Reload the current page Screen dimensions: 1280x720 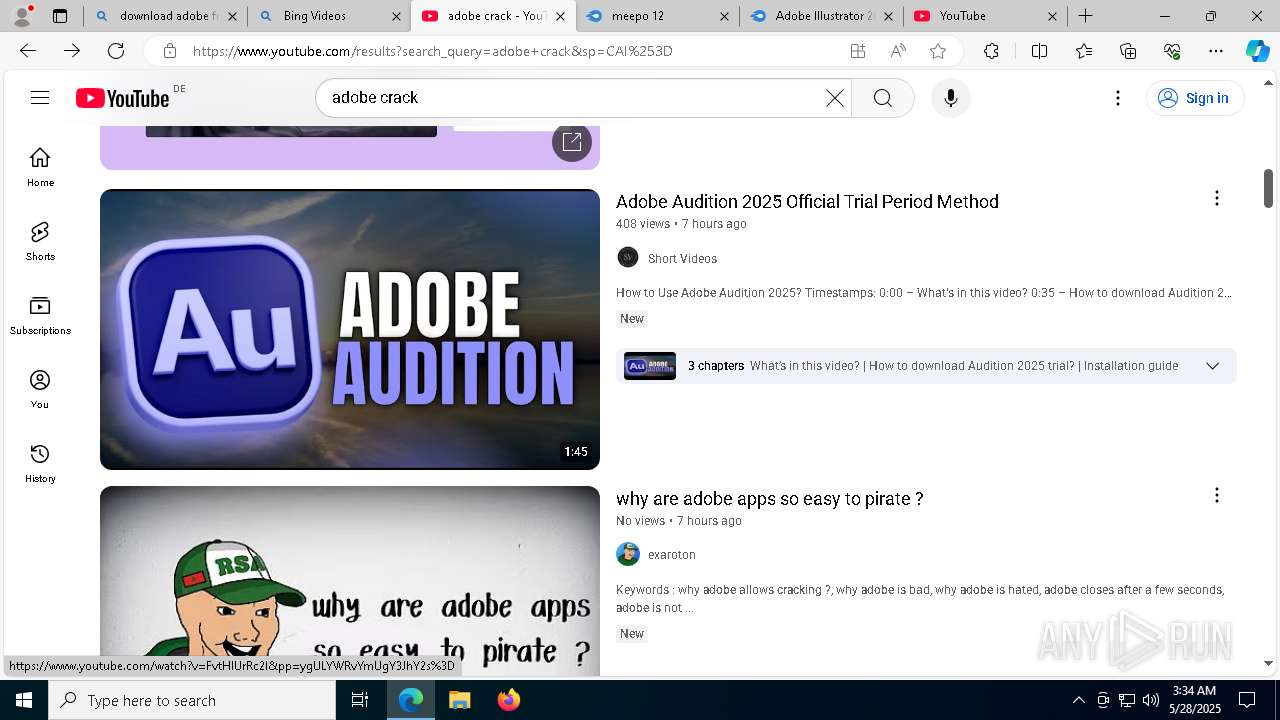(116, 51)
